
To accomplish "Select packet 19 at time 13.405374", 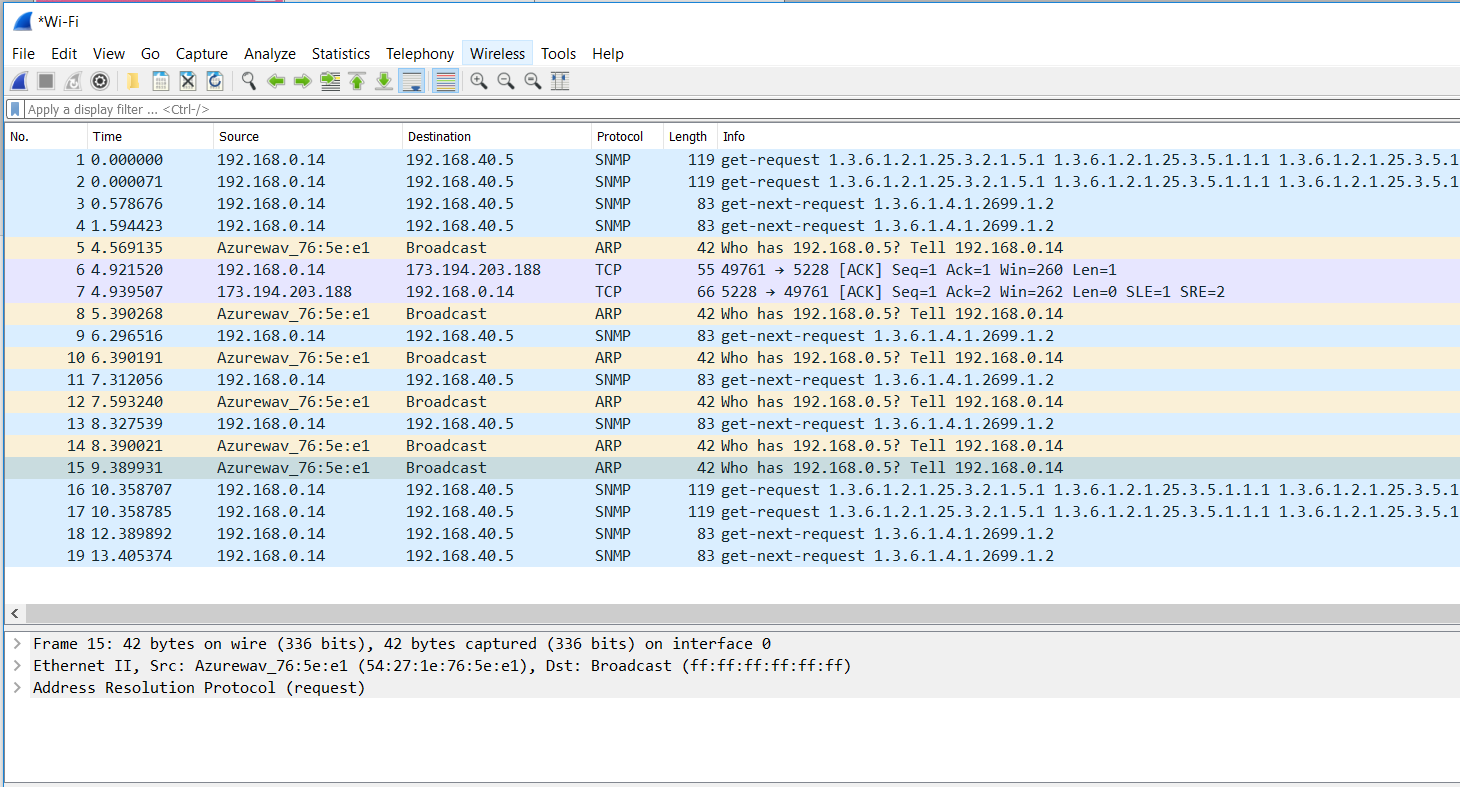I will tap(732, 556).
